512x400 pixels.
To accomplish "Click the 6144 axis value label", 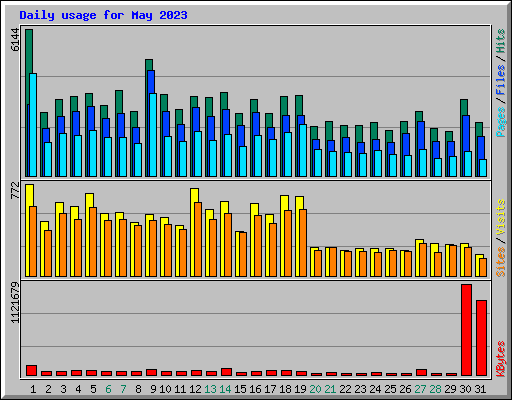I will (x=15, y=40).
